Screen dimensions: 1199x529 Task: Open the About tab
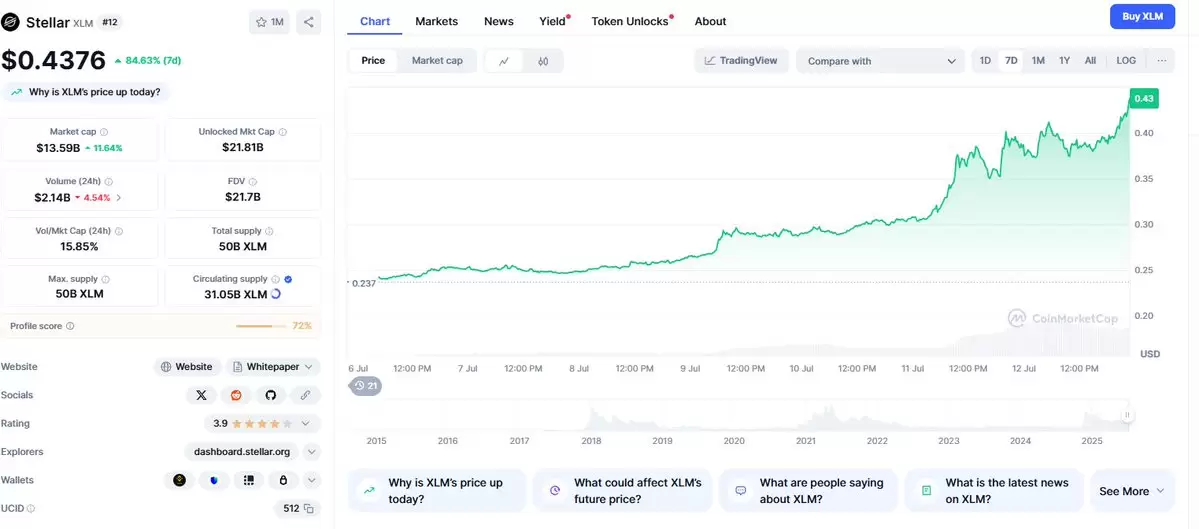[710, 21]
